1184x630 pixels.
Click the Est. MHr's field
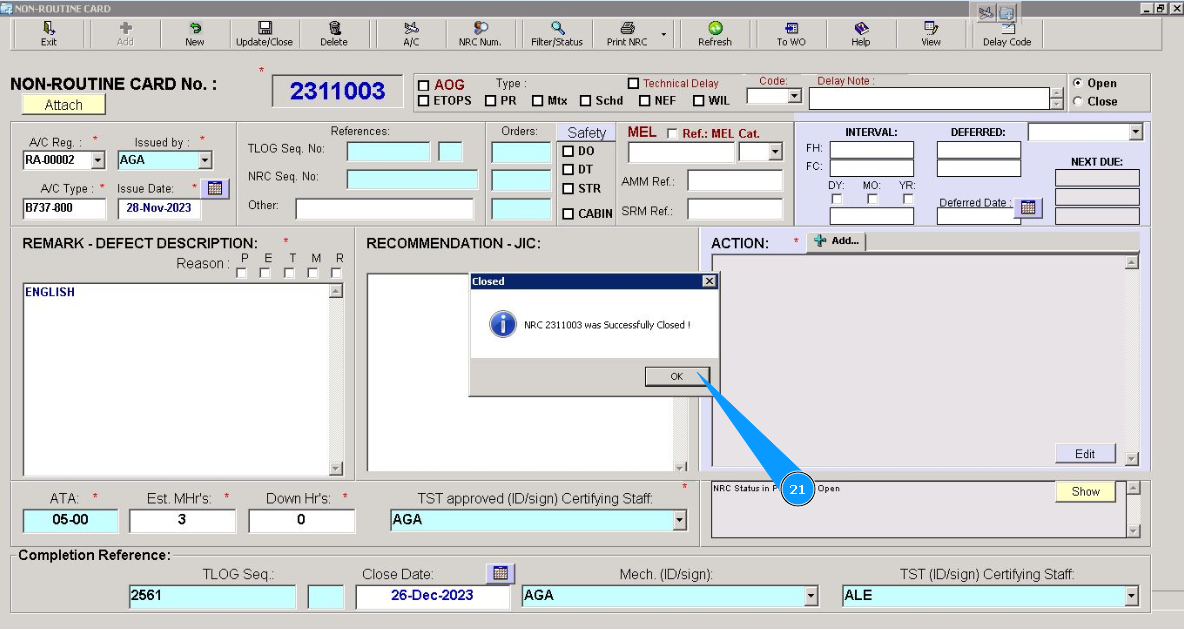(182, 520)
